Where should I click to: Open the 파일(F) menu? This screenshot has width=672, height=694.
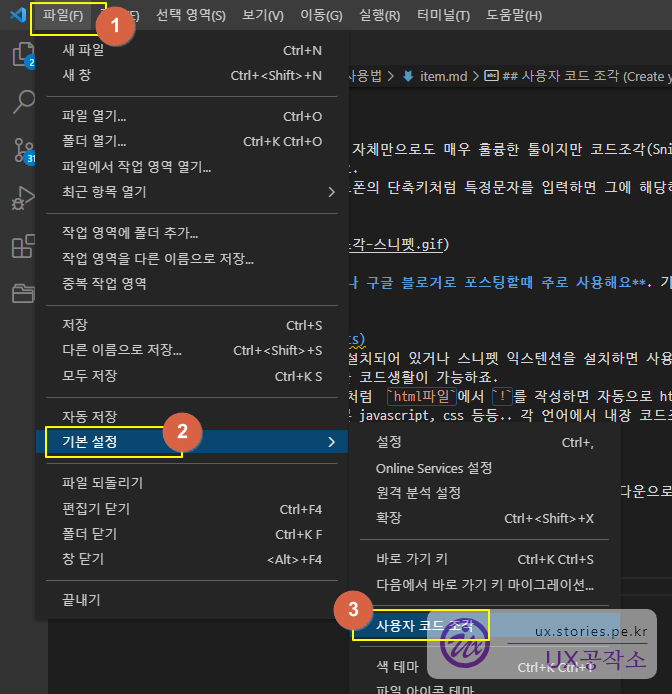[x=62, y=15]
